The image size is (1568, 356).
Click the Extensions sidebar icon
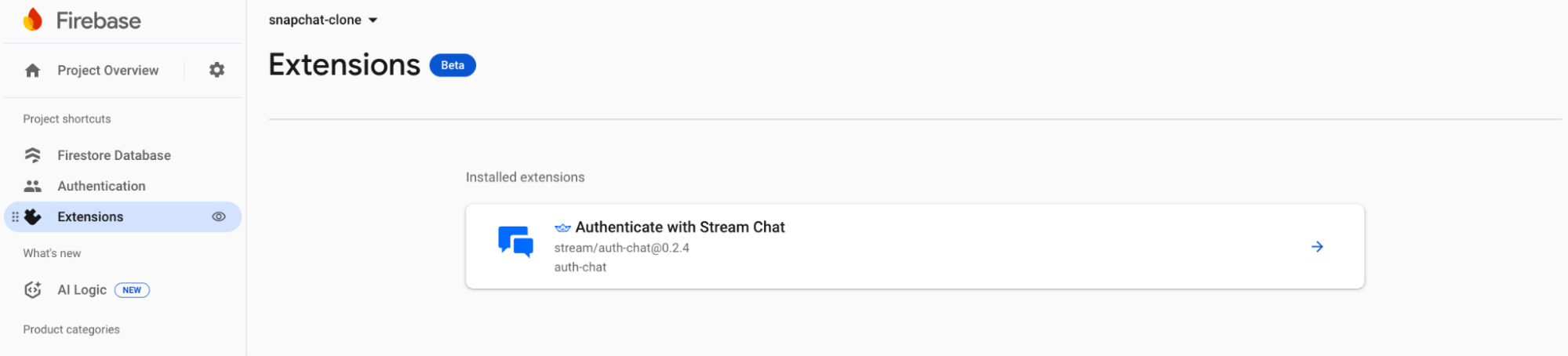click(x=33, y=217)
